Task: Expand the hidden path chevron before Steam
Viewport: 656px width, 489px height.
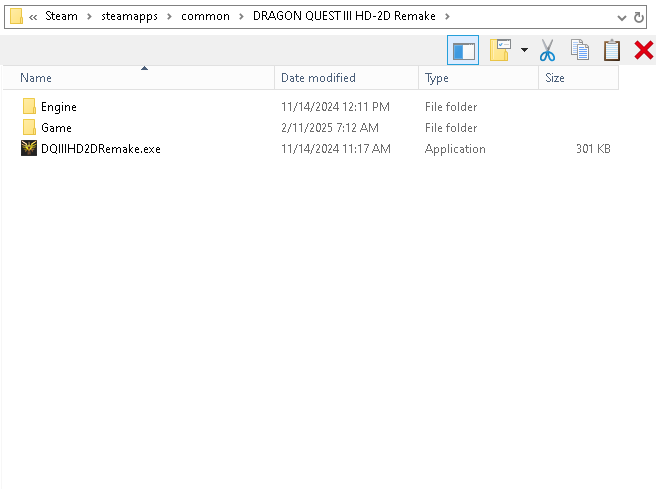Action: pyautogui.click(x=33, y=17)
